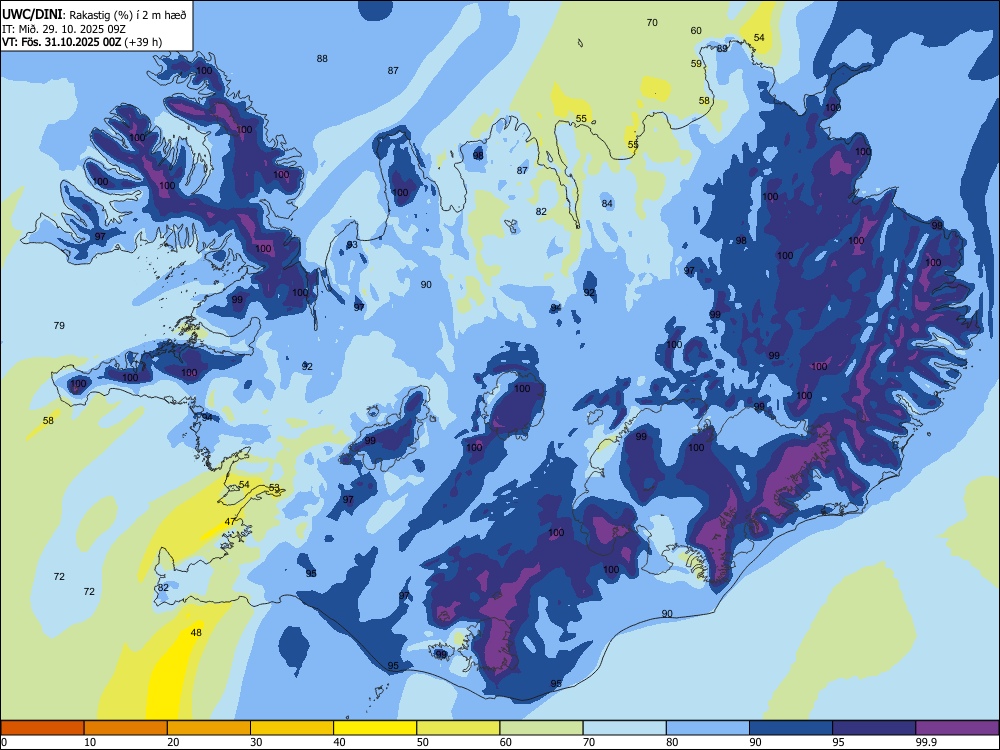This screenshot has height=750, width=1000.
Task: Click the 95–99.9 dark navy legend swatch
Action: [x=874, y=728]
